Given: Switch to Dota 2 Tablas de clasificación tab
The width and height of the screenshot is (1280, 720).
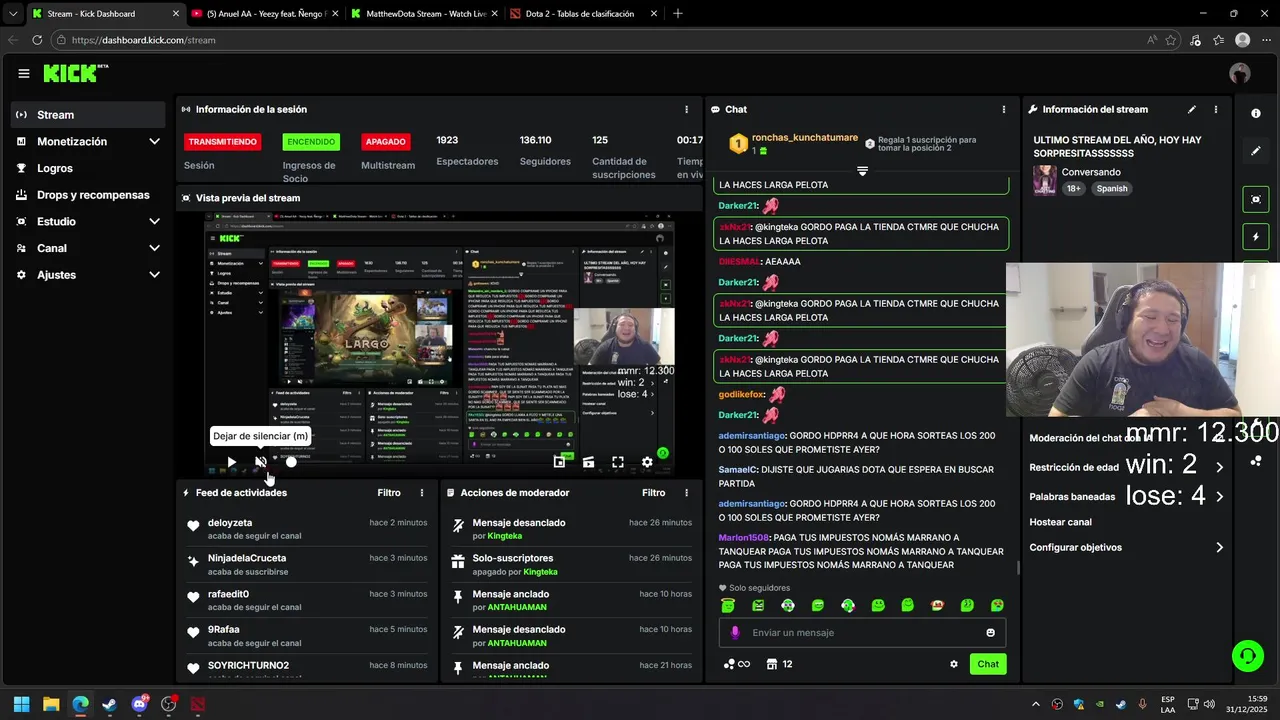Looking at the screenshot, I should coord(582,14).
